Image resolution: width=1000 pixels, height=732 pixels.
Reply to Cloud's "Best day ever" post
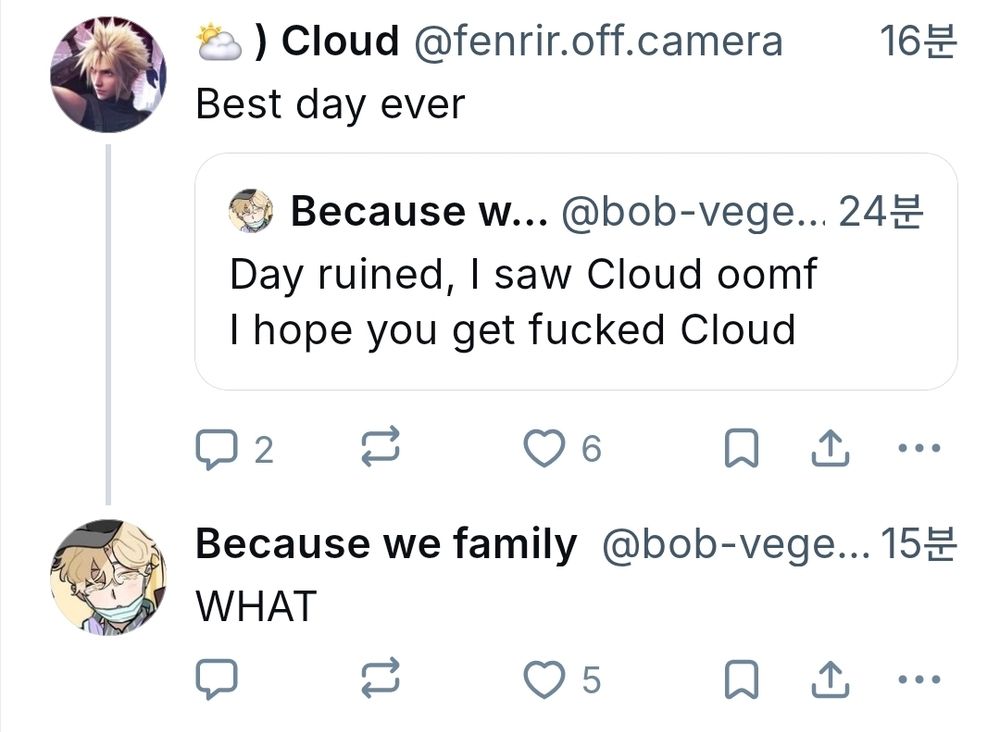click(214, 450)
